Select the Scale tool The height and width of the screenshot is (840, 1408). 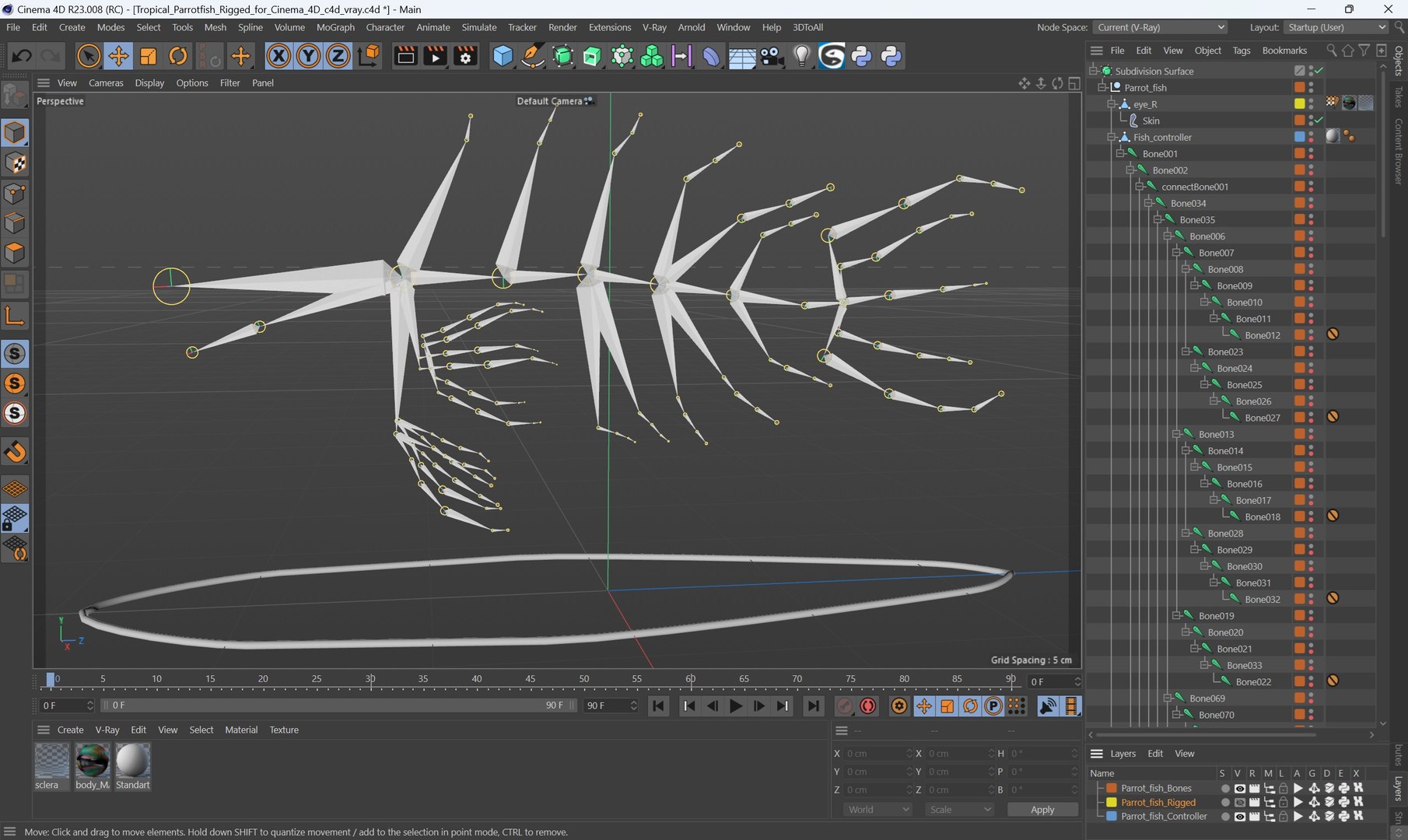point(148,56)
